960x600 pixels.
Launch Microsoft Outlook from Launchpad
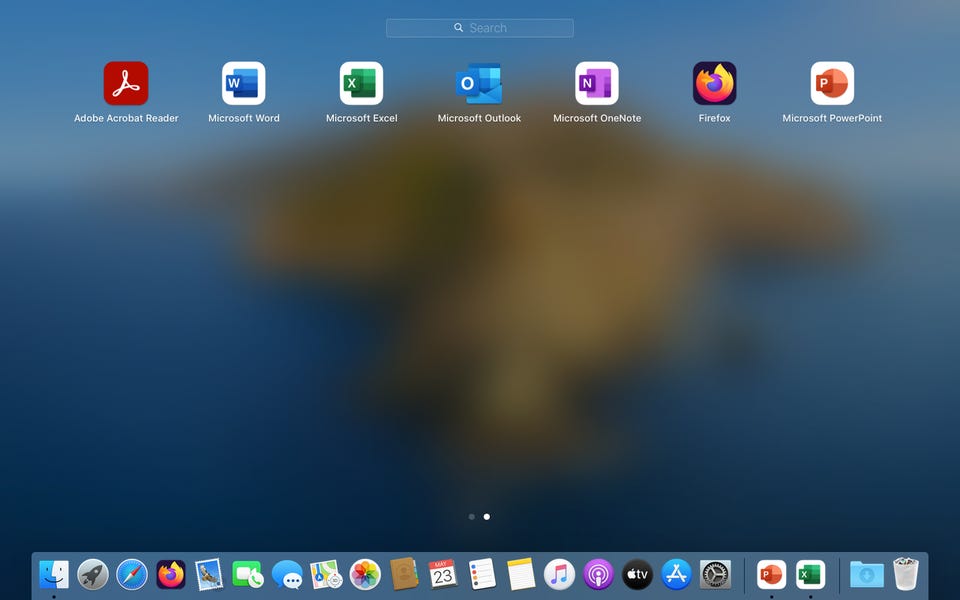[x=479, y=83]
